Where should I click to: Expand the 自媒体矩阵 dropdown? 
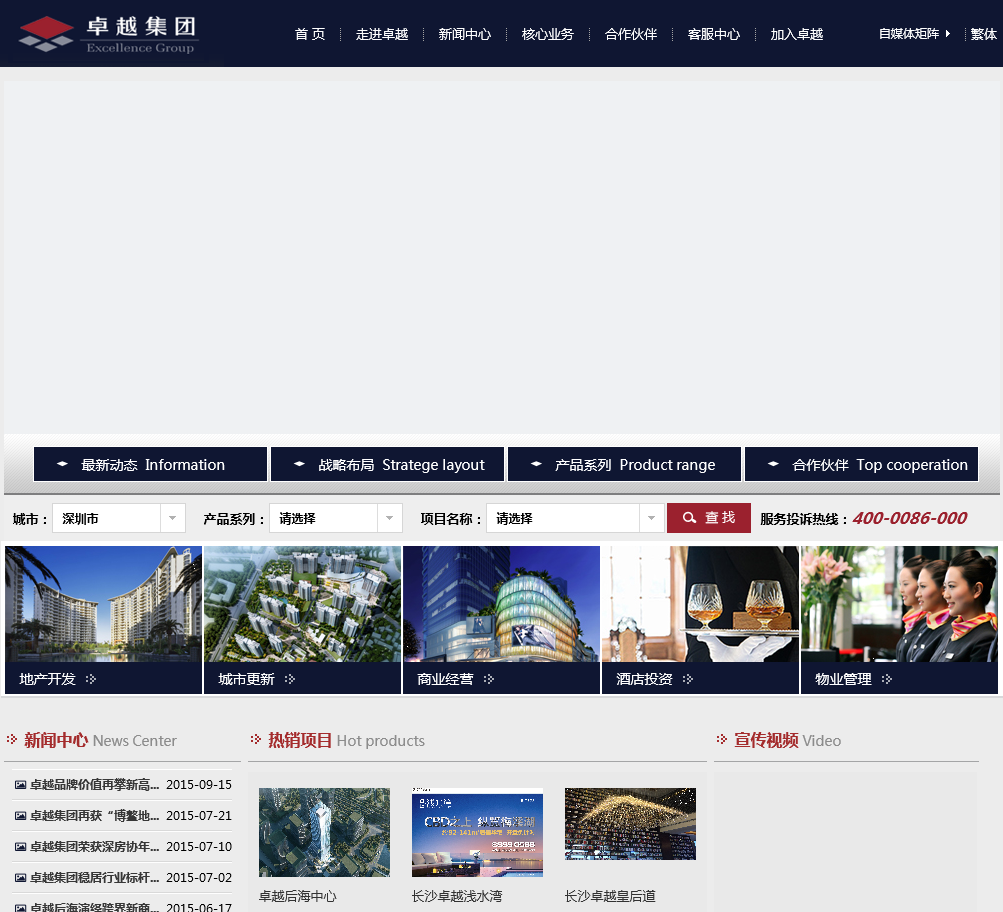[x=914, y=34]
